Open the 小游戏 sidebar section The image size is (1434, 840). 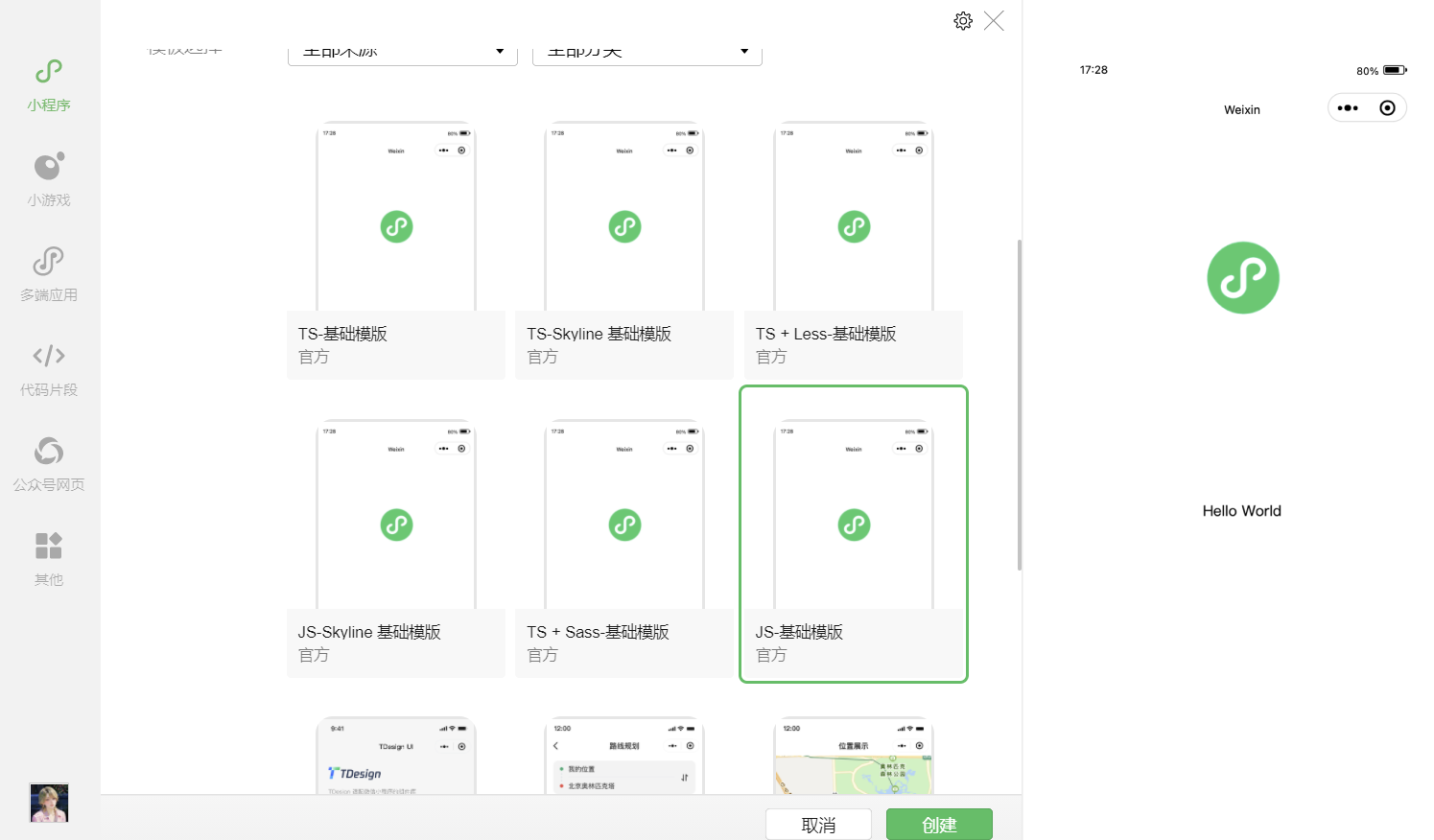[49, 179]
